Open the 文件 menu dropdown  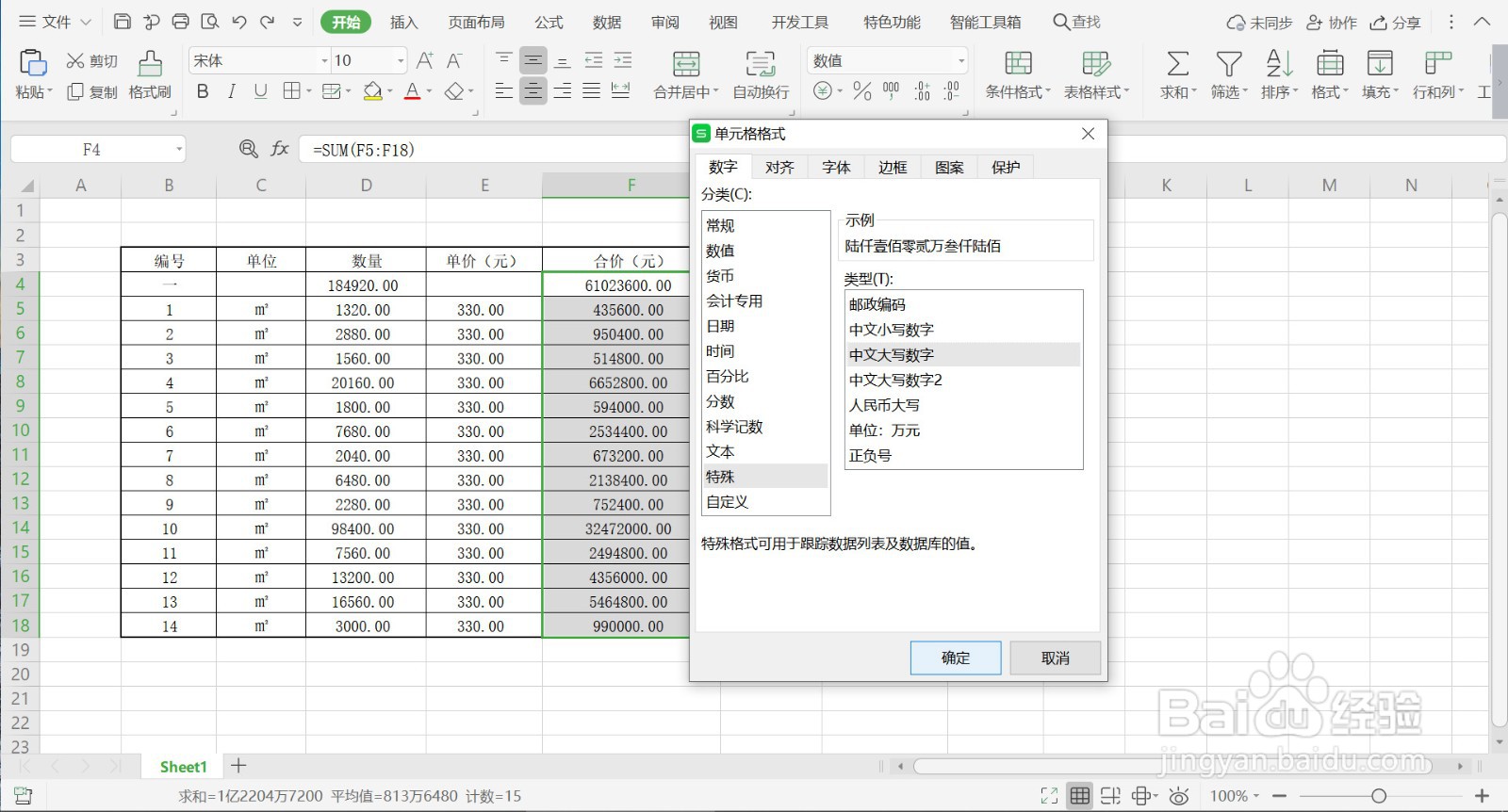55,22
